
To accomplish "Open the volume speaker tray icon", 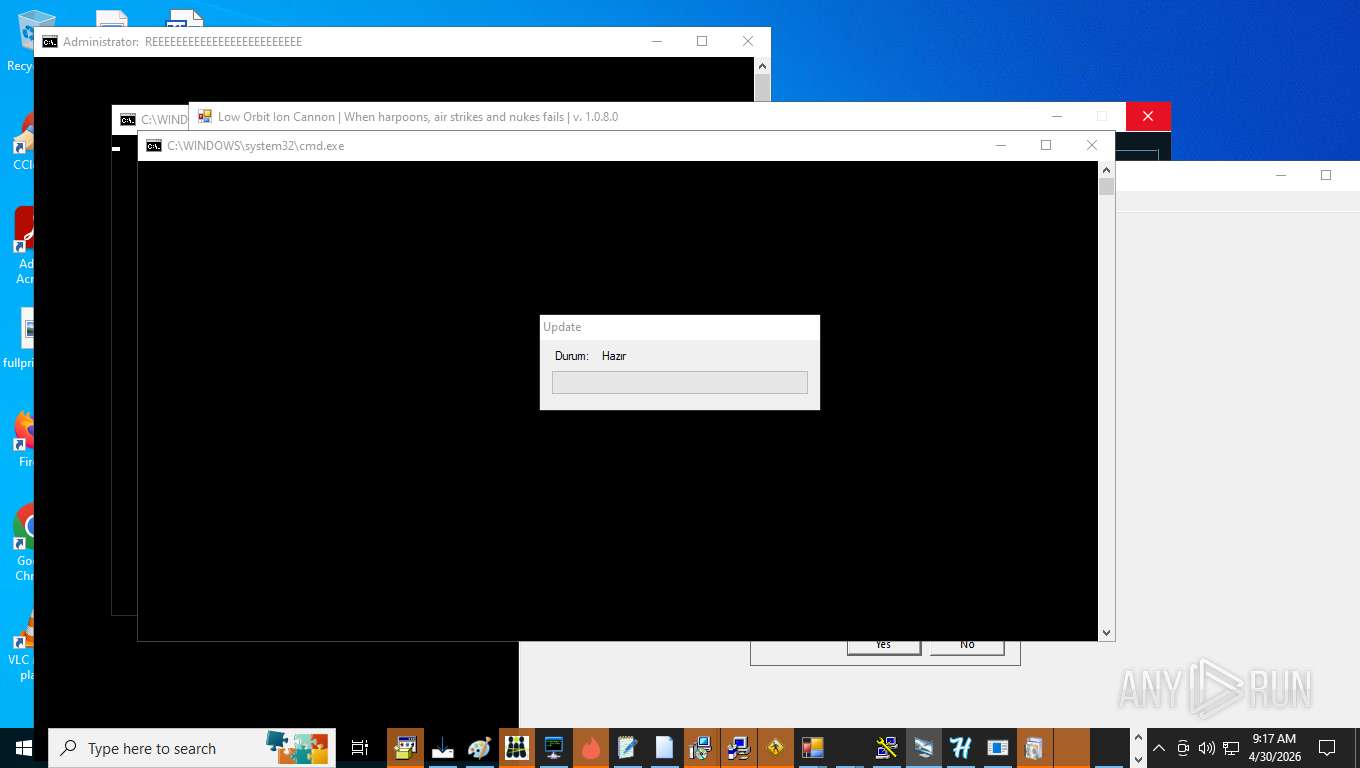I will click(x=1207, y=748).
